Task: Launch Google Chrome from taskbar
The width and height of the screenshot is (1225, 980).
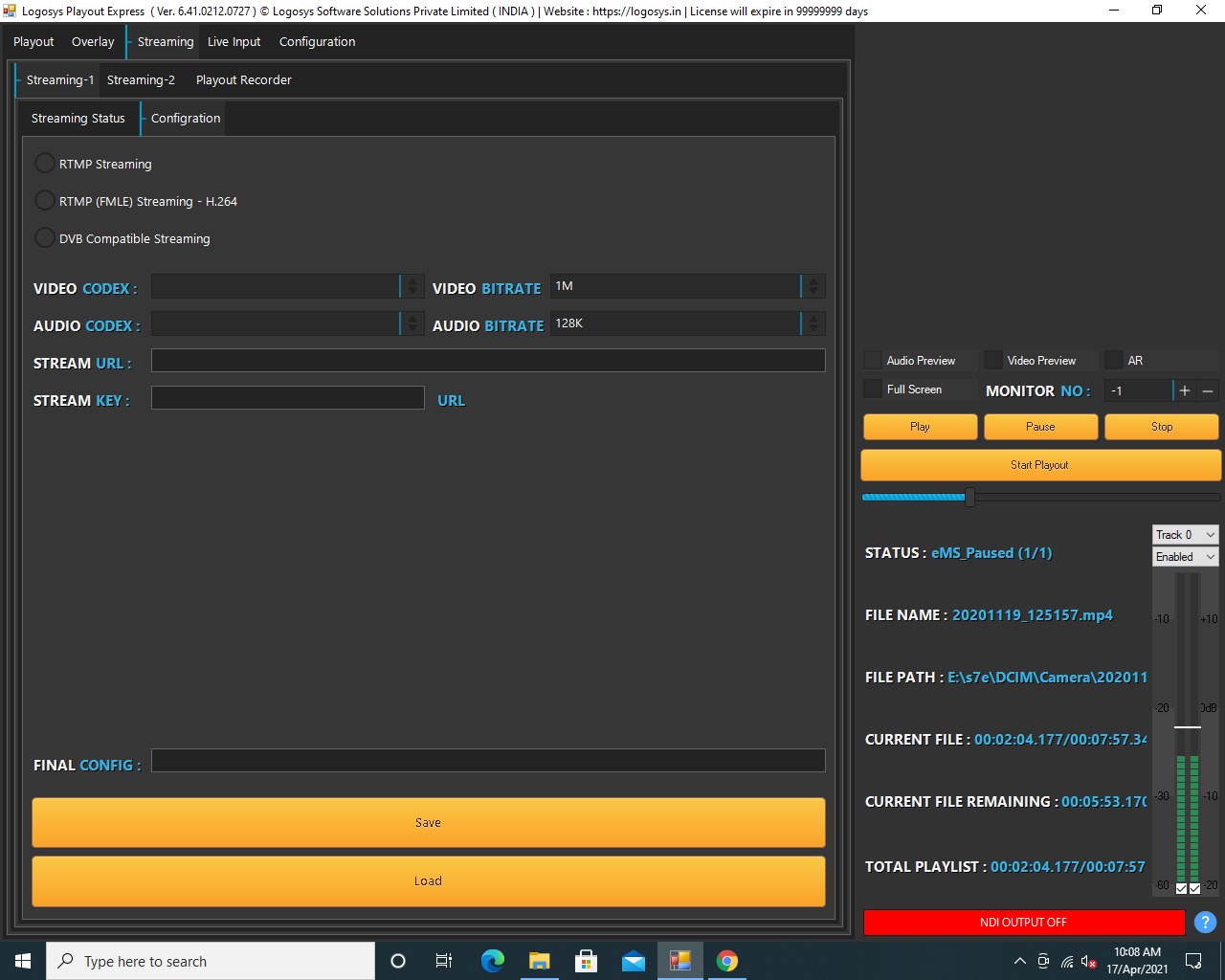Action: (727, 961)
